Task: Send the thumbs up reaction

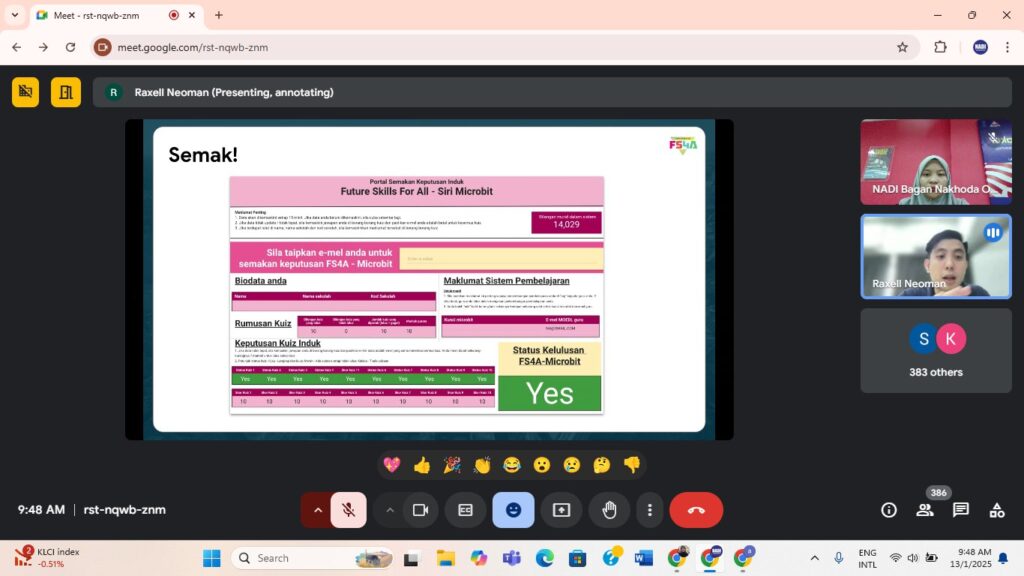Action: point(422,464)
